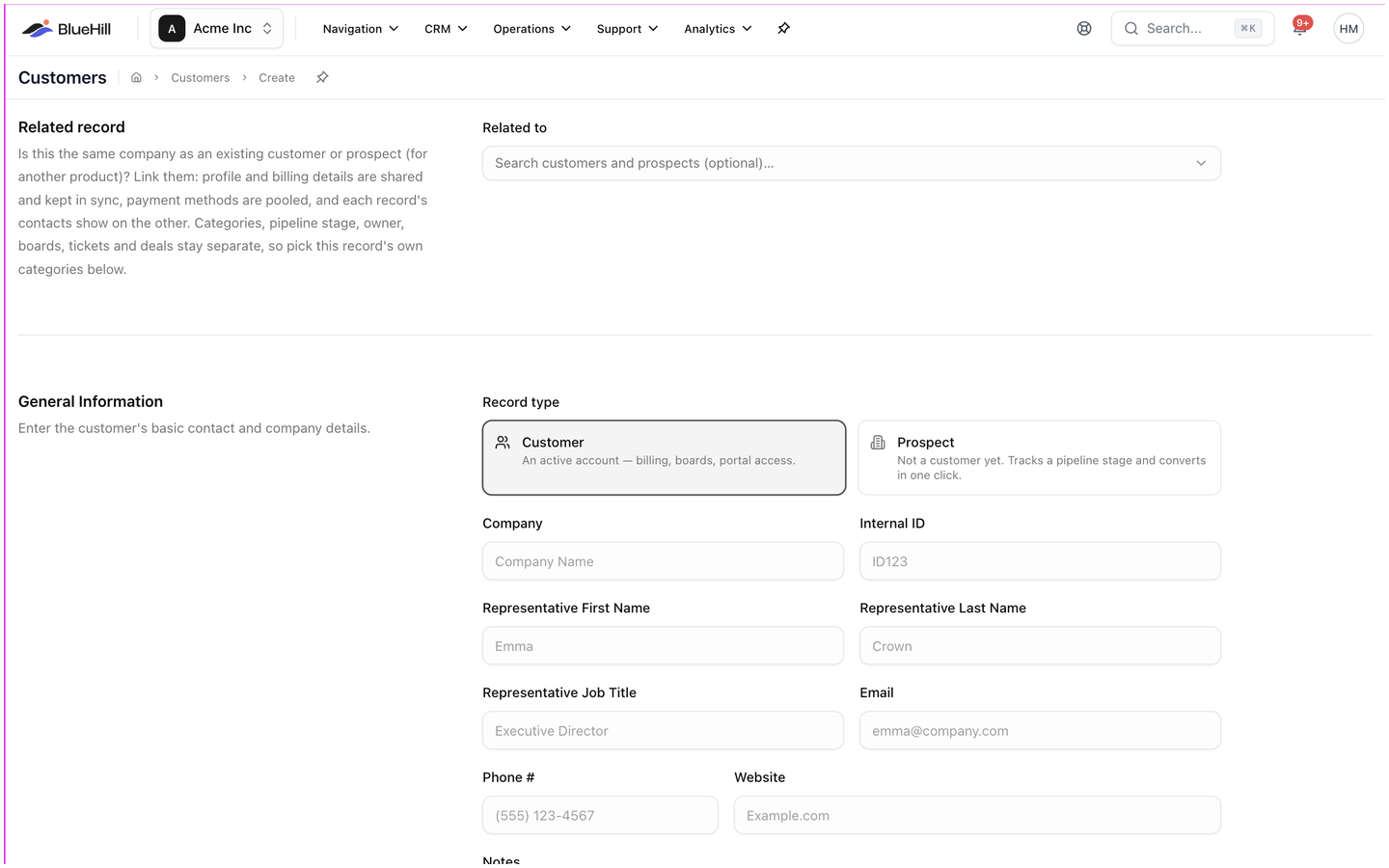Click the Customers page heading
Screen dimensions: 1389x868
63,78
